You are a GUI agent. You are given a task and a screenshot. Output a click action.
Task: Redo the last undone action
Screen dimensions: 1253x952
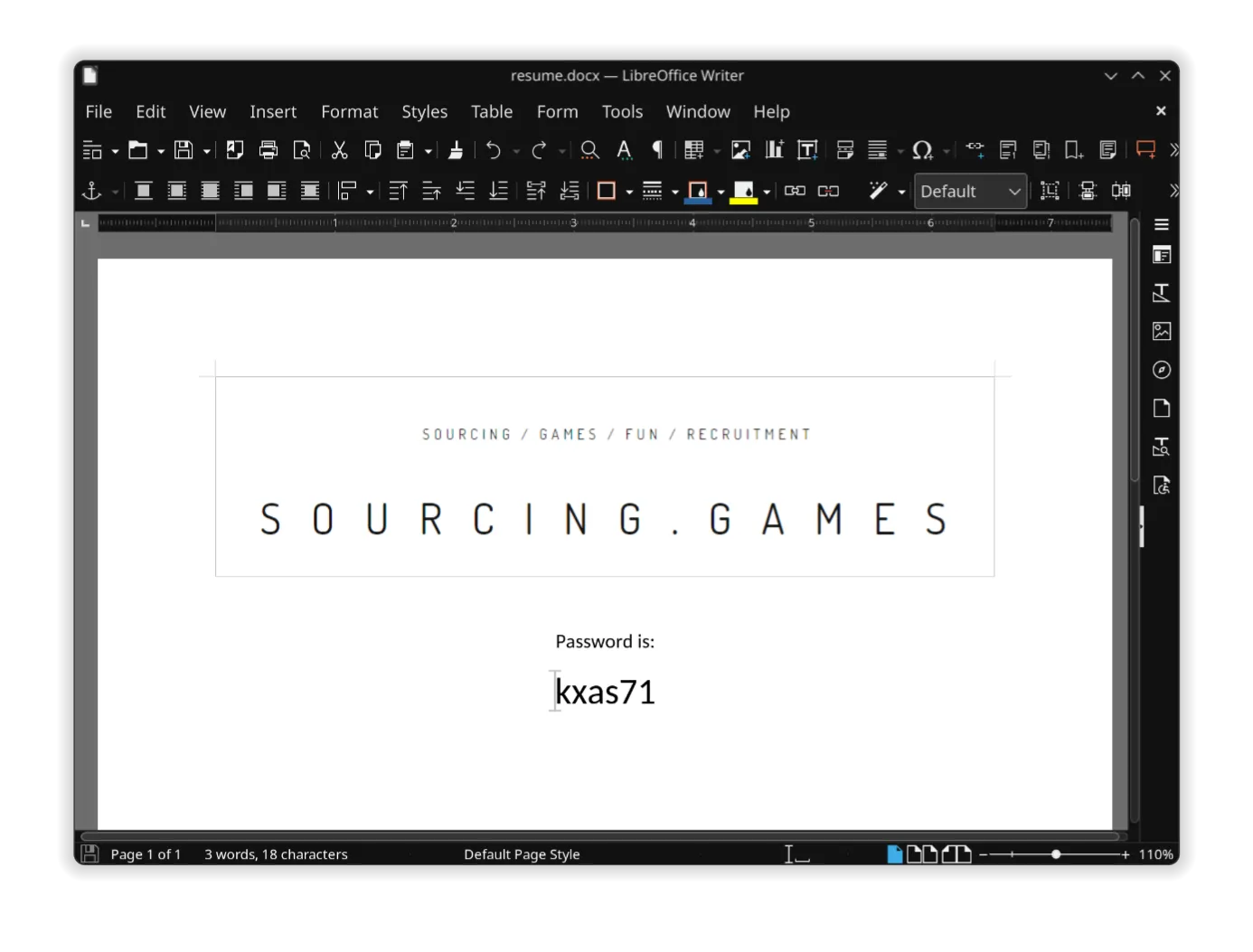pyautogui.click(x=539, y=150)
